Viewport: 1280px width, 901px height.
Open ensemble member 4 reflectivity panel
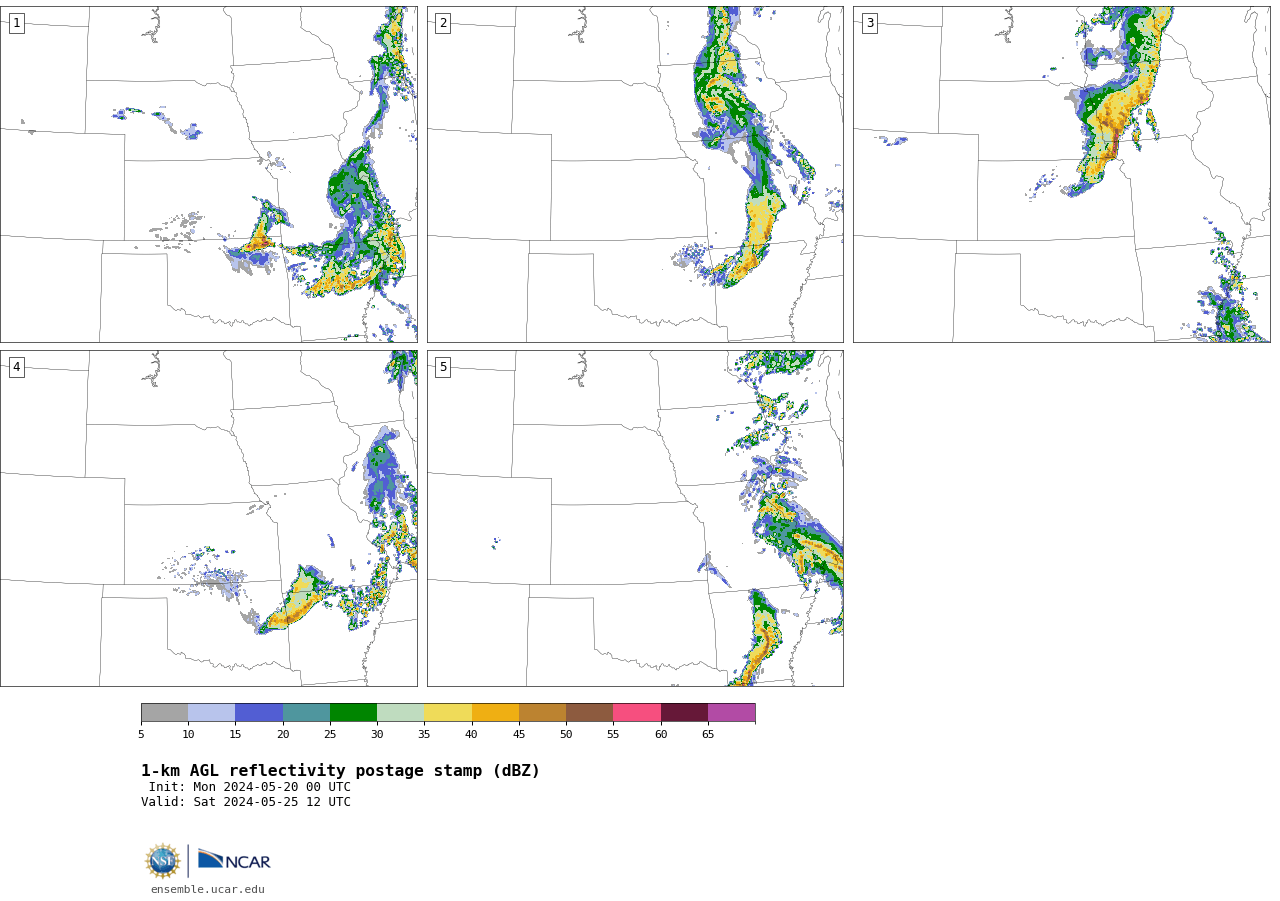coord(208,518)
